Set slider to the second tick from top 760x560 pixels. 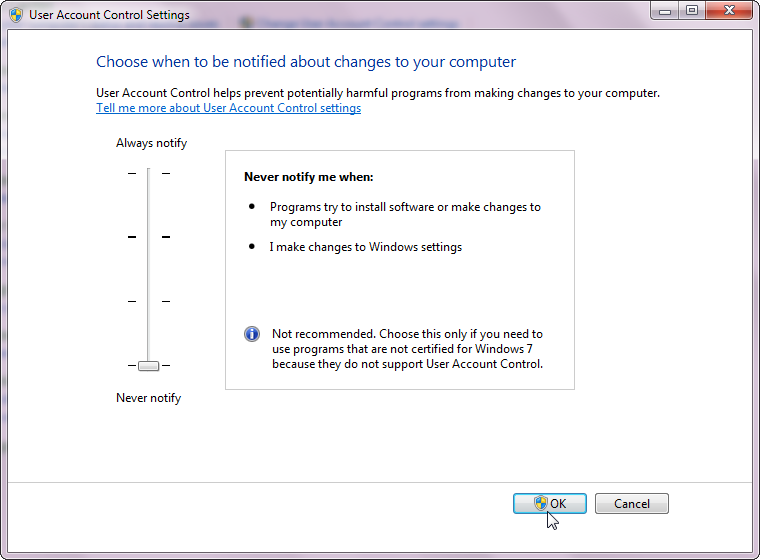[148, 237]
